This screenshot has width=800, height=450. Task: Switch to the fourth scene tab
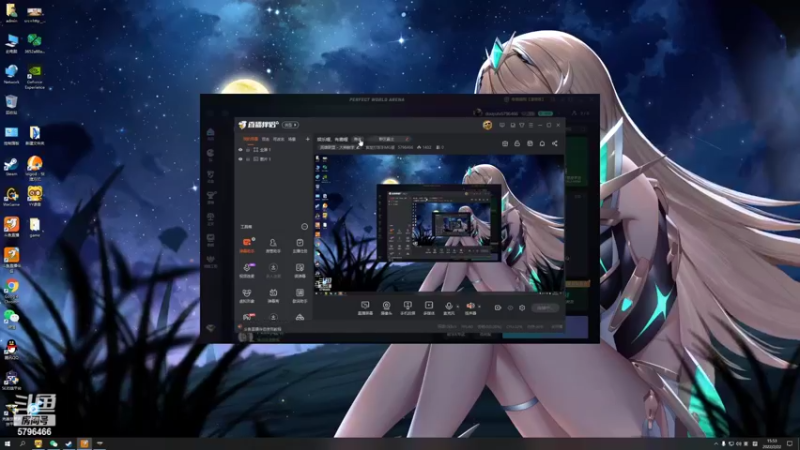(x=292, y=139)
